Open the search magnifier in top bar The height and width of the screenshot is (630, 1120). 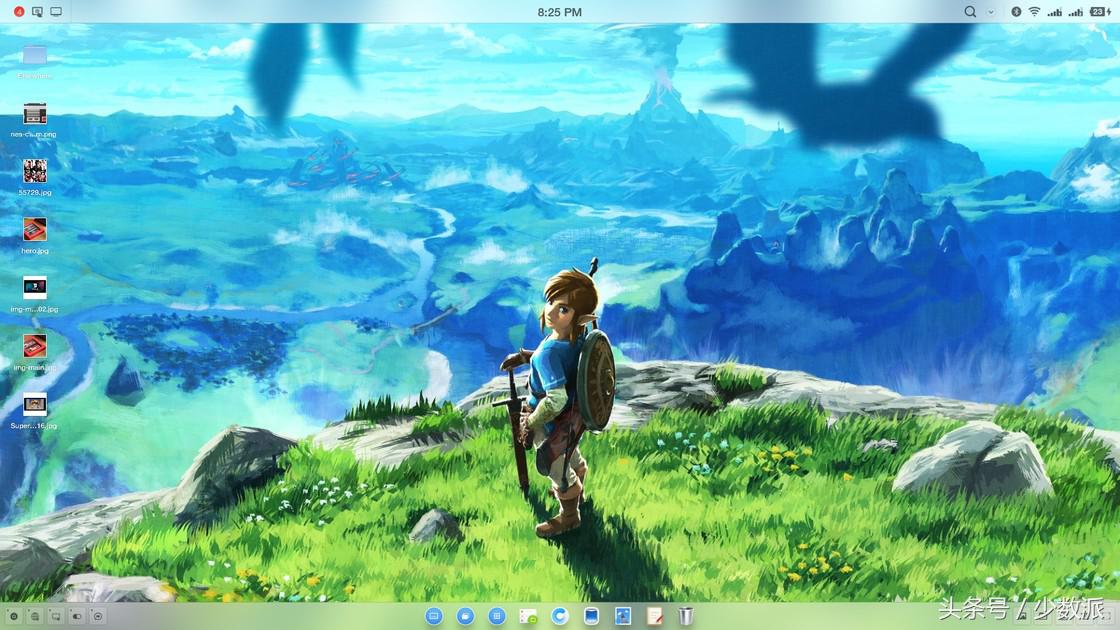(x=970, y=11)
